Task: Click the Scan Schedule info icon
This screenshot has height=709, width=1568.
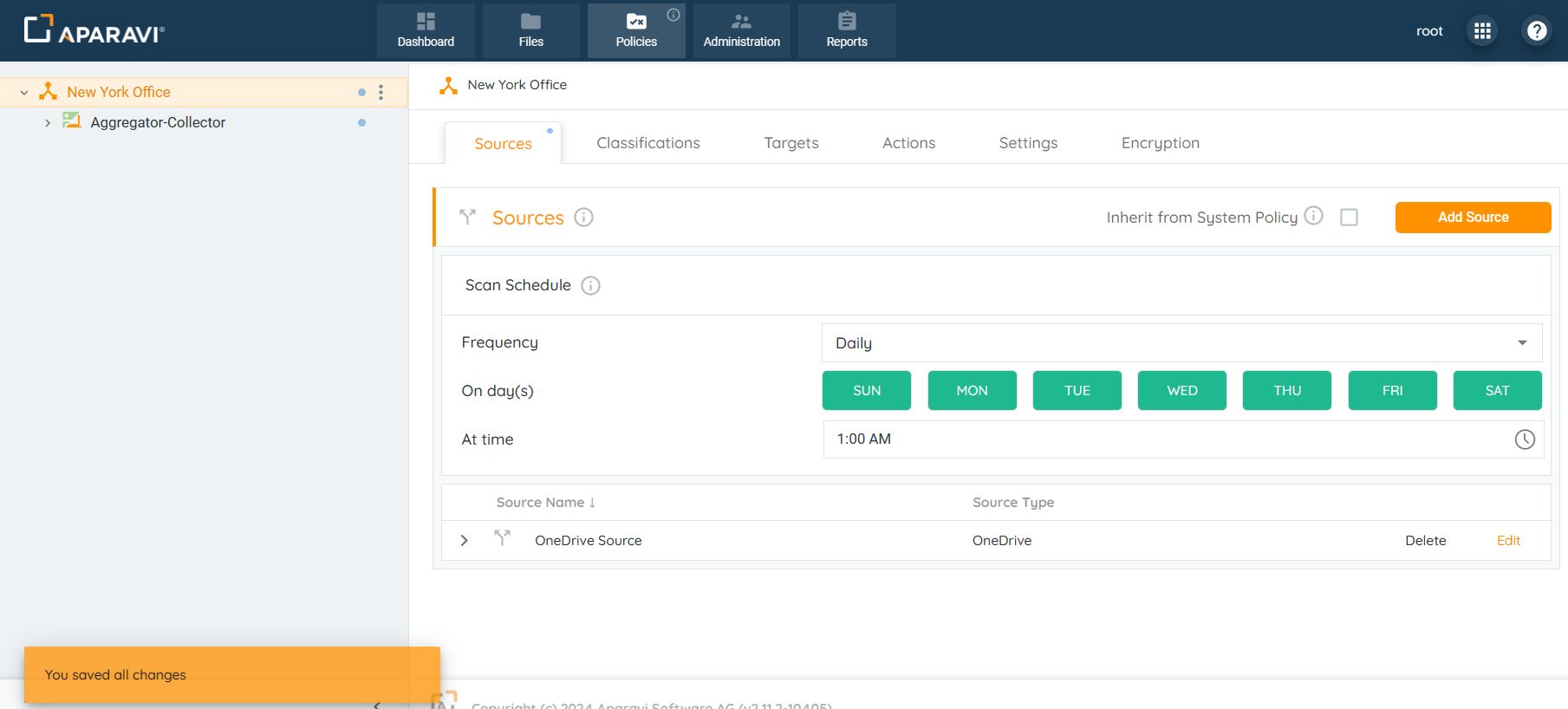Action: (x=590, y=286)
